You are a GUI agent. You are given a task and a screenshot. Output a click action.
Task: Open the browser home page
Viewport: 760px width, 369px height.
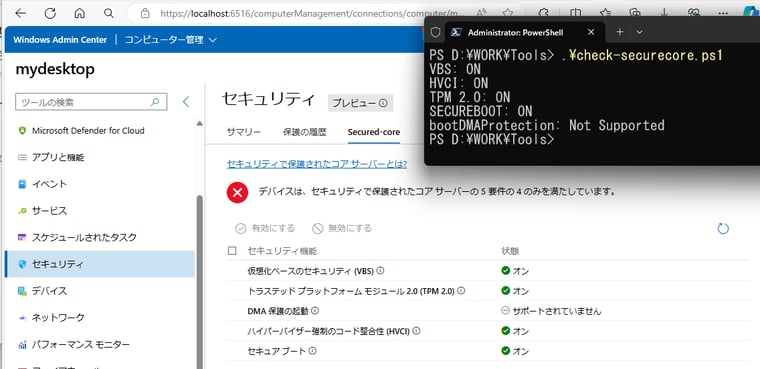click(79, 13)
